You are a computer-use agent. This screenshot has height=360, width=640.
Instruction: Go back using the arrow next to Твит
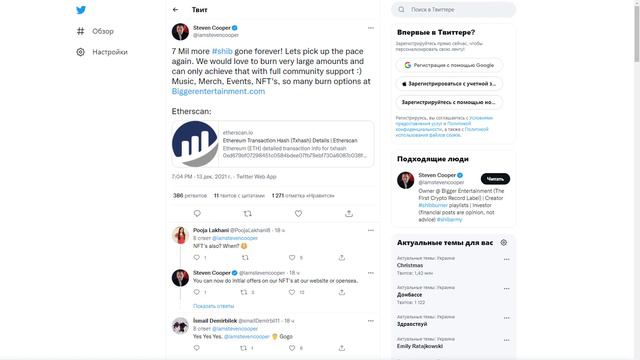176,10
